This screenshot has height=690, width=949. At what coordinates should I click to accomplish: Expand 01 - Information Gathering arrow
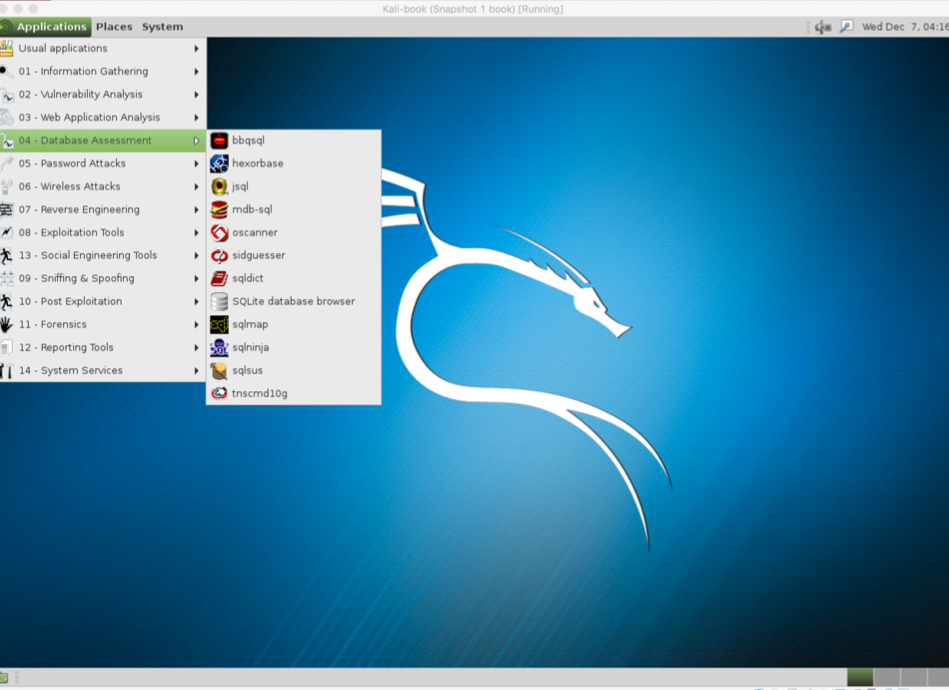pyautogui.click(x=196, y=71)
